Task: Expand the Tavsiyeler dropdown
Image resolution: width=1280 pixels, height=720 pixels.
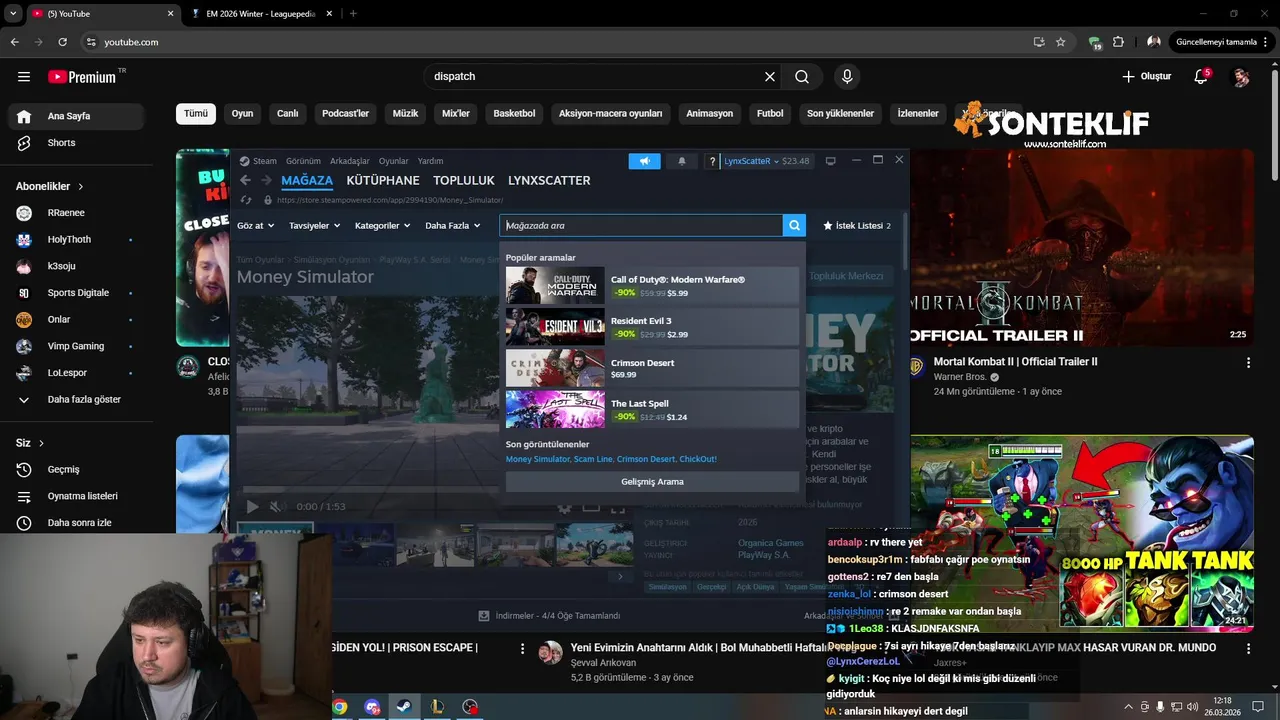Action: pos(314,226)
